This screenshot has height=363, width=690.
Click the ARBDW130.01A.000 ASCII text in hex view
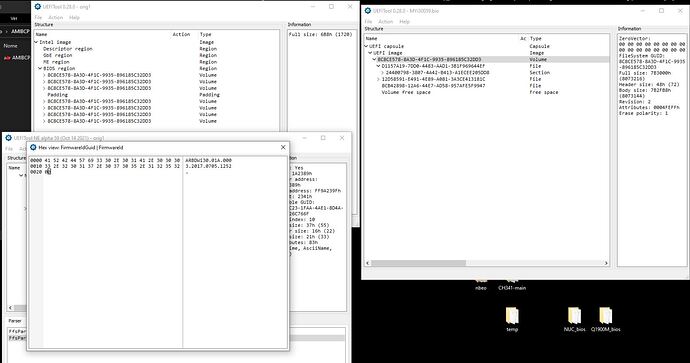point(208,161)
